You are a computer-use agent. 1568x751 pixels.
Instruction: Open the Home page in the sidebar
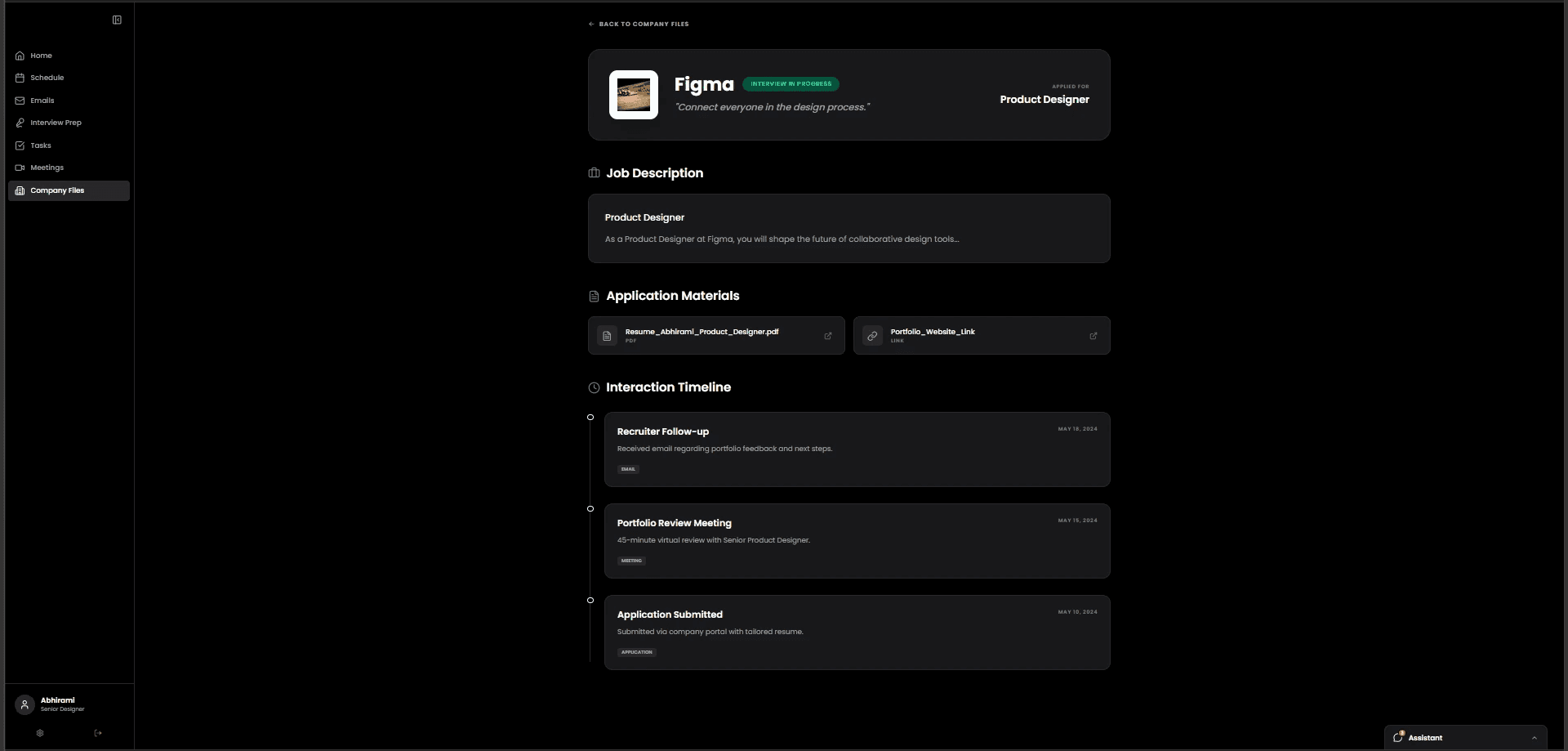69,56
